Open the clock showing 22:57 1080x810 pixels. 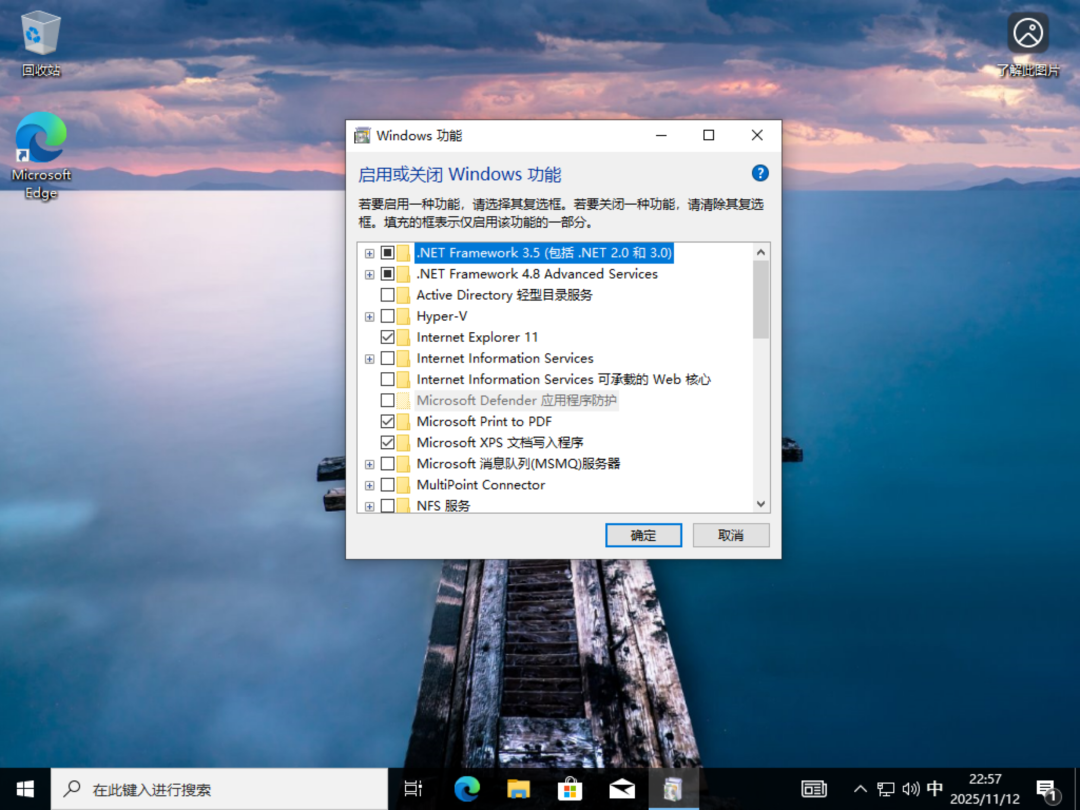pyautogui.click(x=985, y=789)
